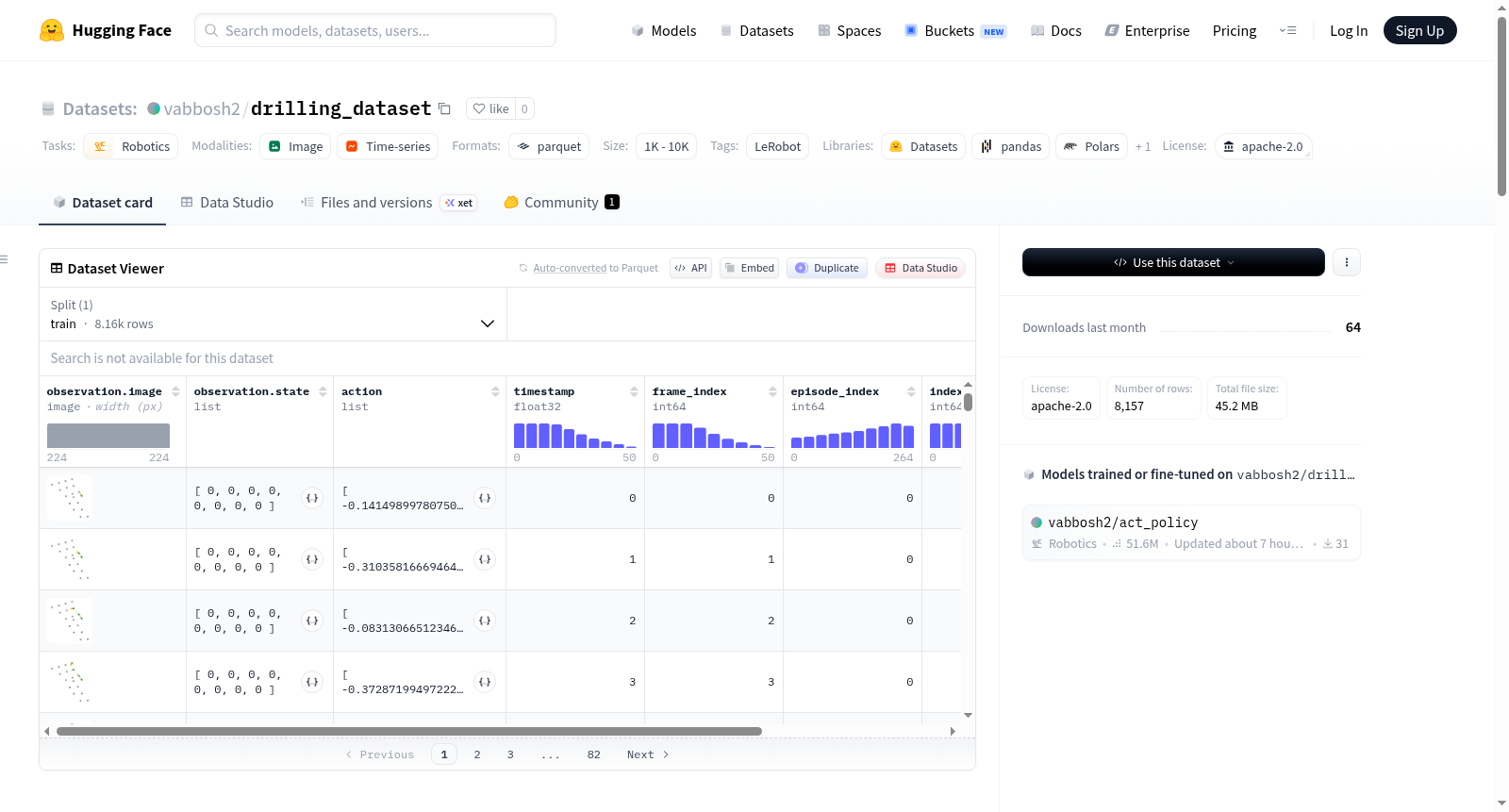Open the apache-2.0 license tag
This screenshot has width=1509, height=812.
click(x=1263, y=146)
